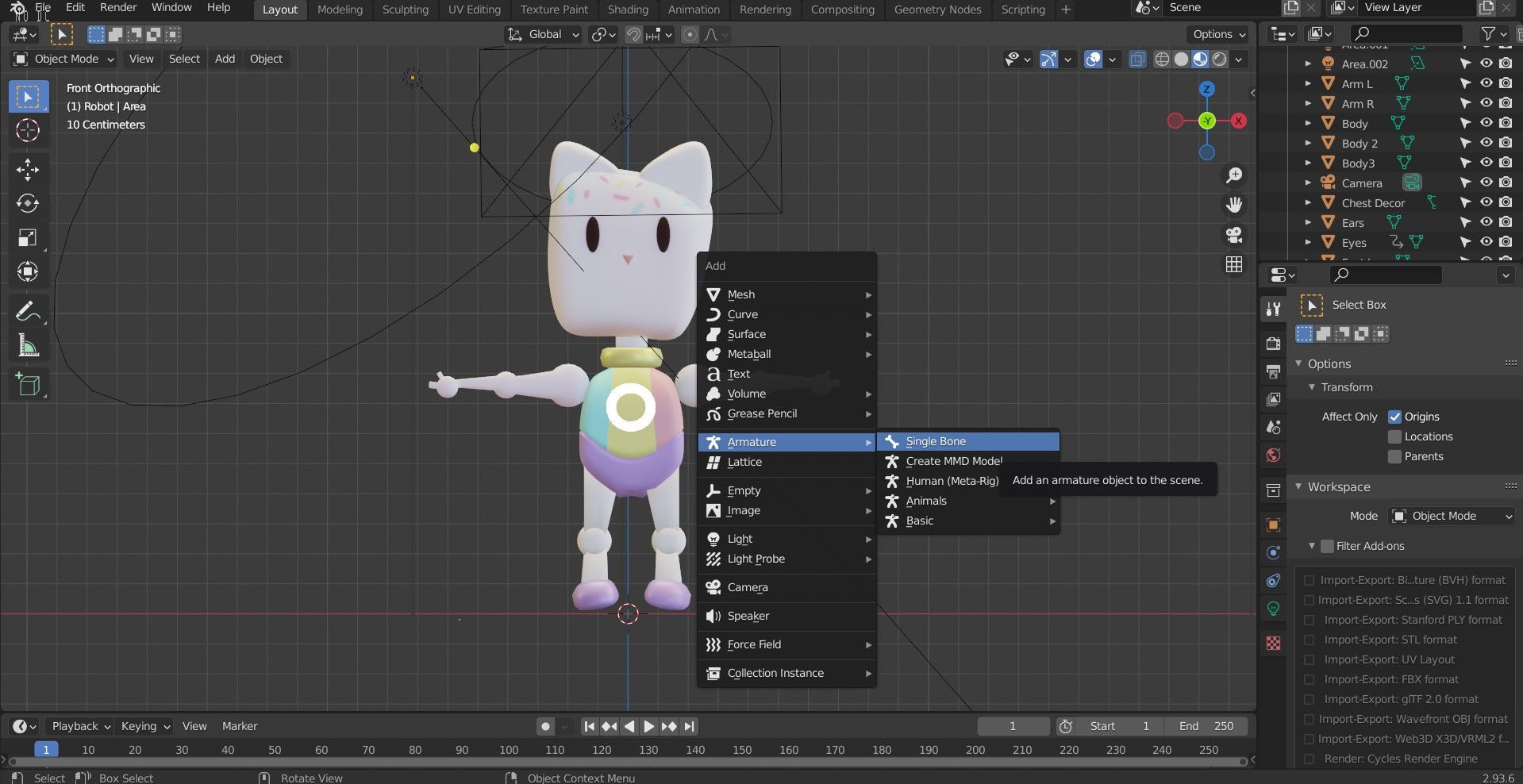1523x784 pixels.
Task: Click the End frame field
Action: point(1206,726)
